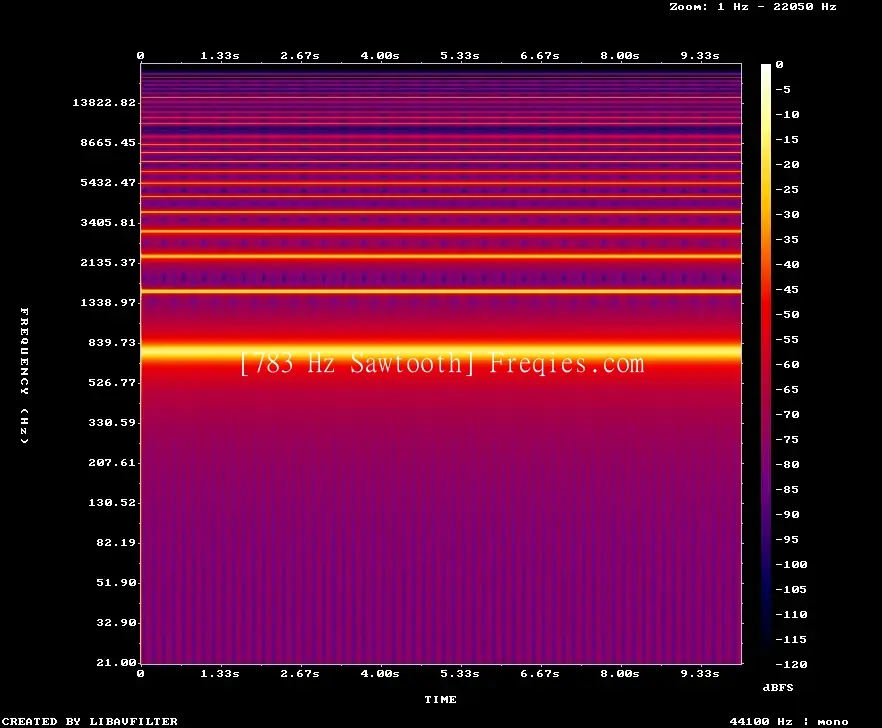
Task: Select the -80 dBFS scale value
Action: pyautogui.click(x=787, y=464)
